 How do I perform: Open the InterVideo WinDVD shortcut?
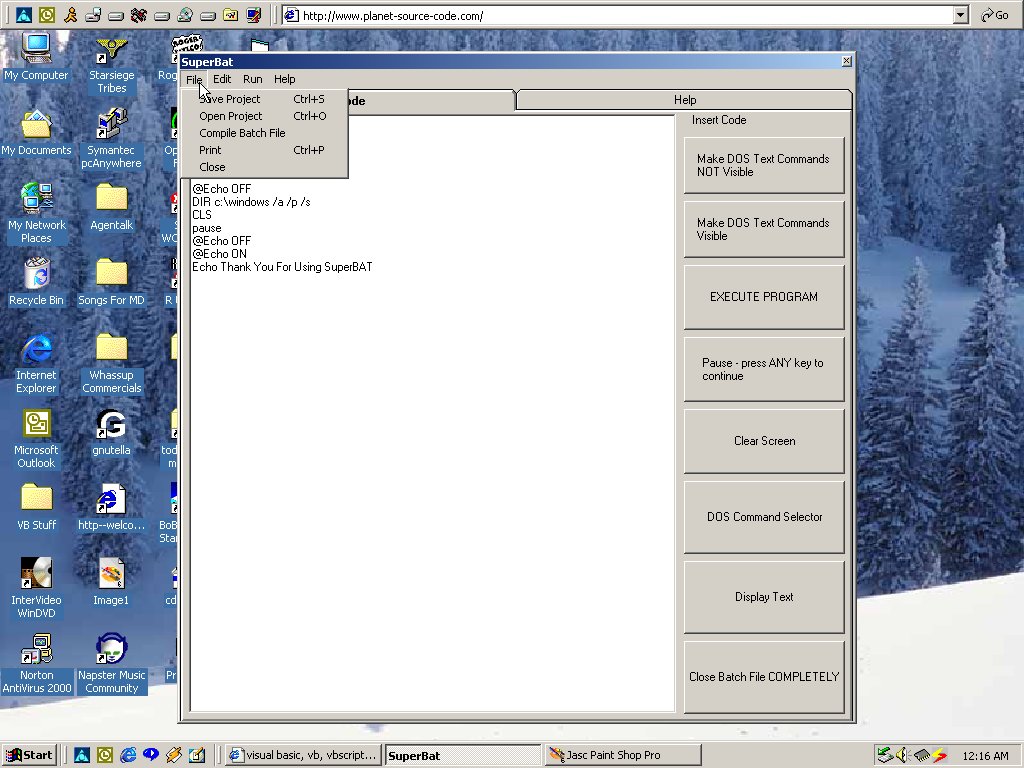[36, 575]
